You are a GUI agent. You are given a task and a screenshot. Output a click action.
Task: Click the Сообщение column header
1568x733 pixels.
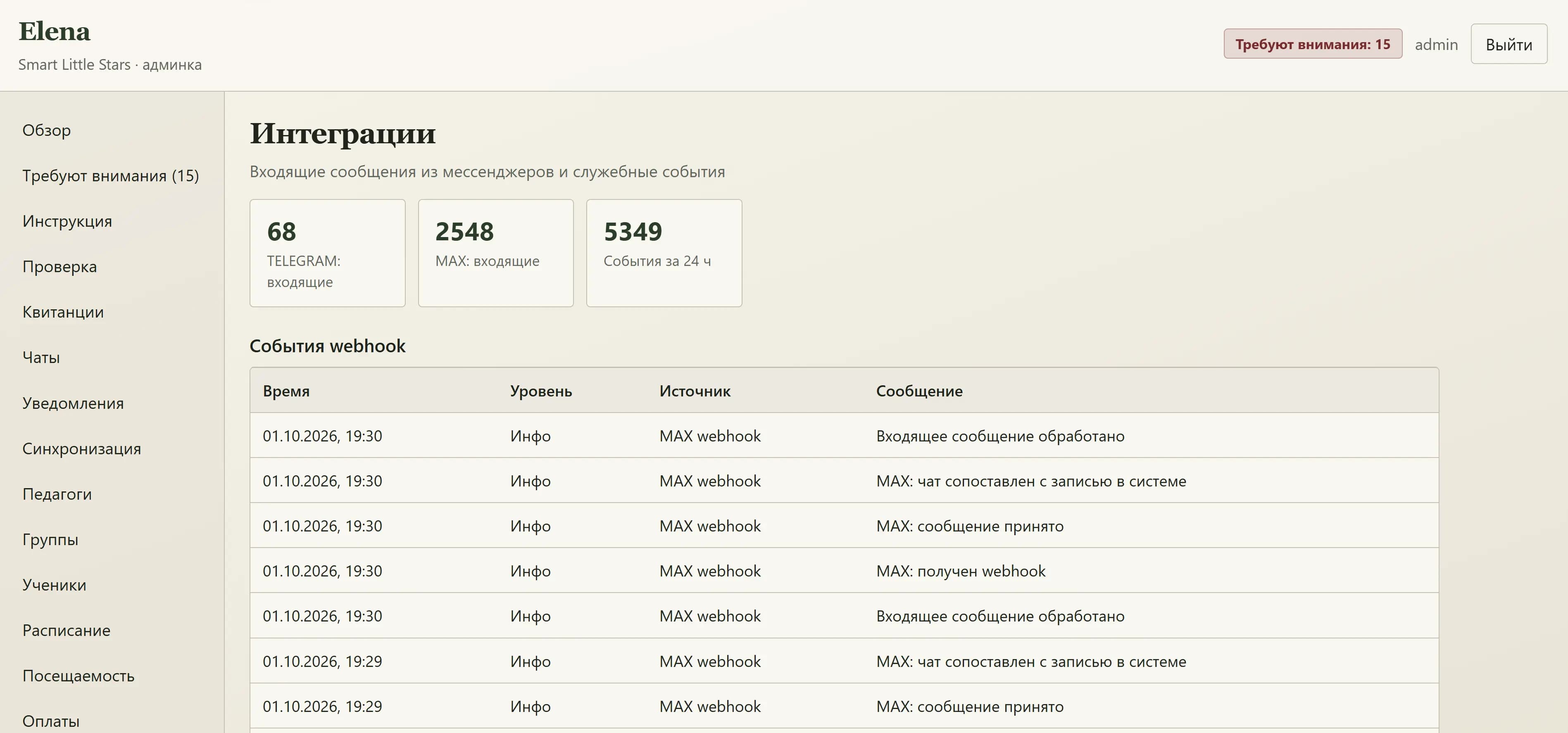(919, 391)
